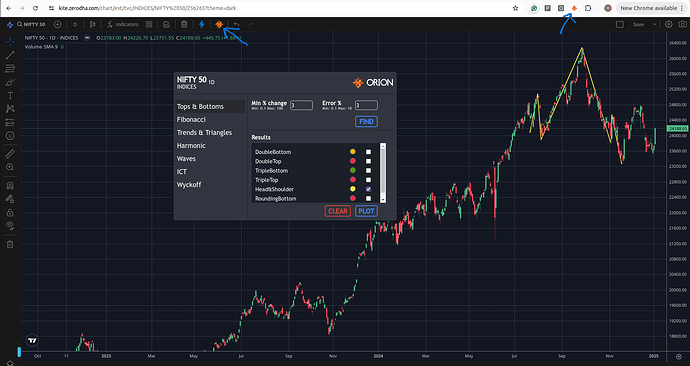Check the TripleBottom checkbox

pyautogui.click(x=368, y=170)
